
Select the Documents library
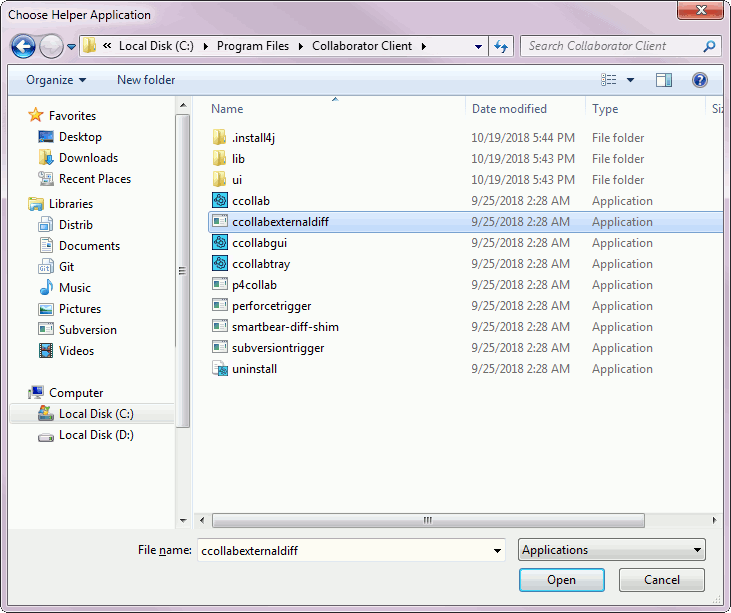point(90,246)
